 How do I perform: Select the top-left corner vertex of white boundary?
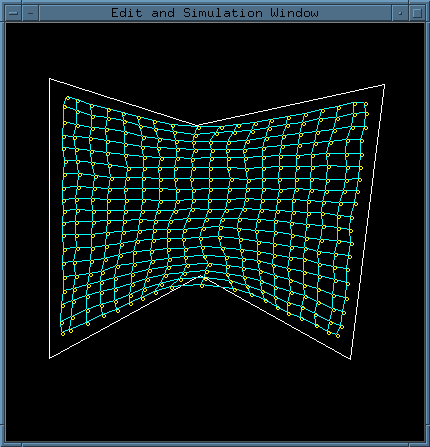click(50, 79)
